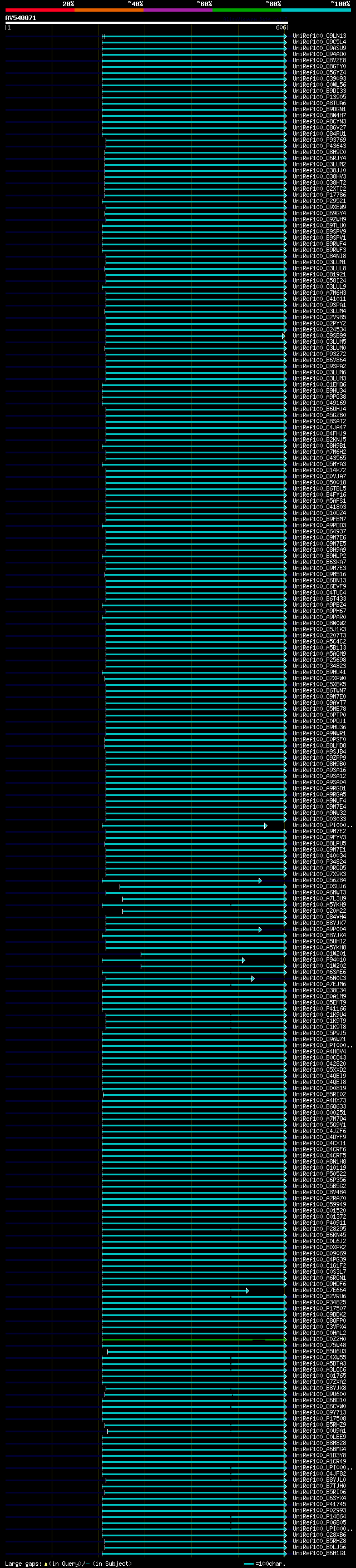The height and width of the screenshot is (1568, 356).
Task: Click the label UniRef100_B6H1G1
Action: click(319, 1553)
